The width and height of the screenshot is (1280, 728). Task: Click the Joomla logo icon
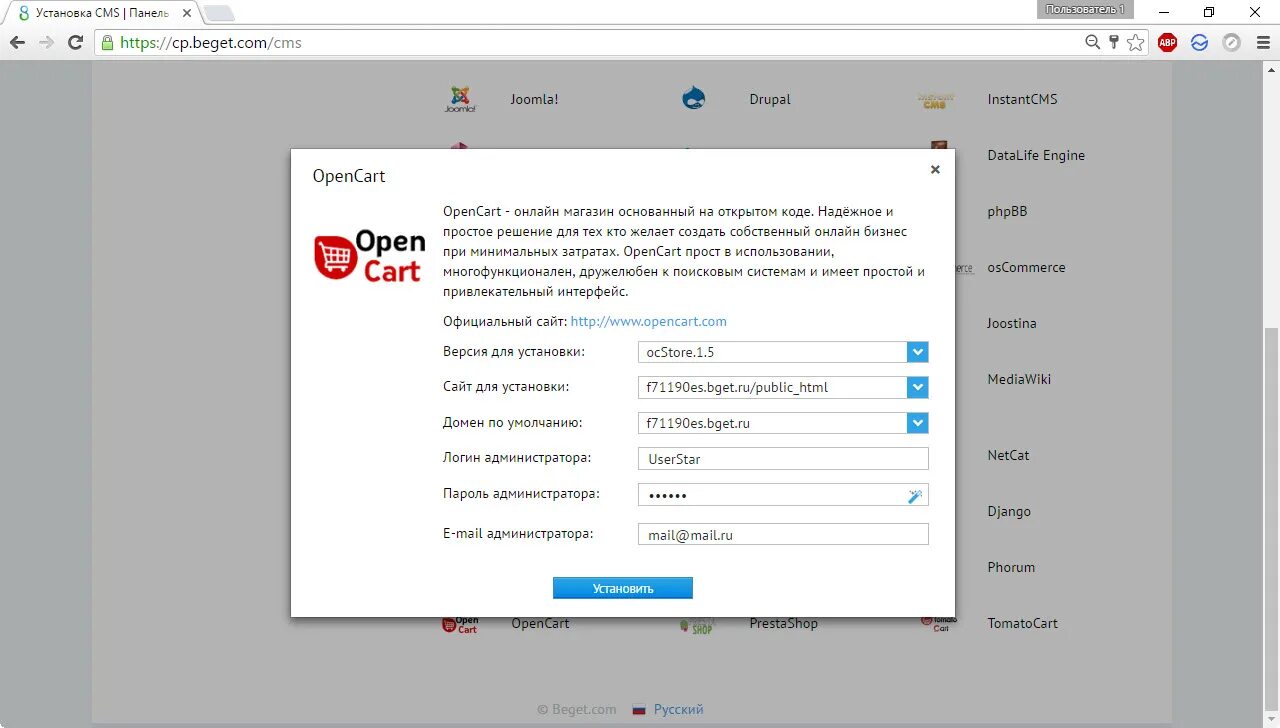point(460,99)
